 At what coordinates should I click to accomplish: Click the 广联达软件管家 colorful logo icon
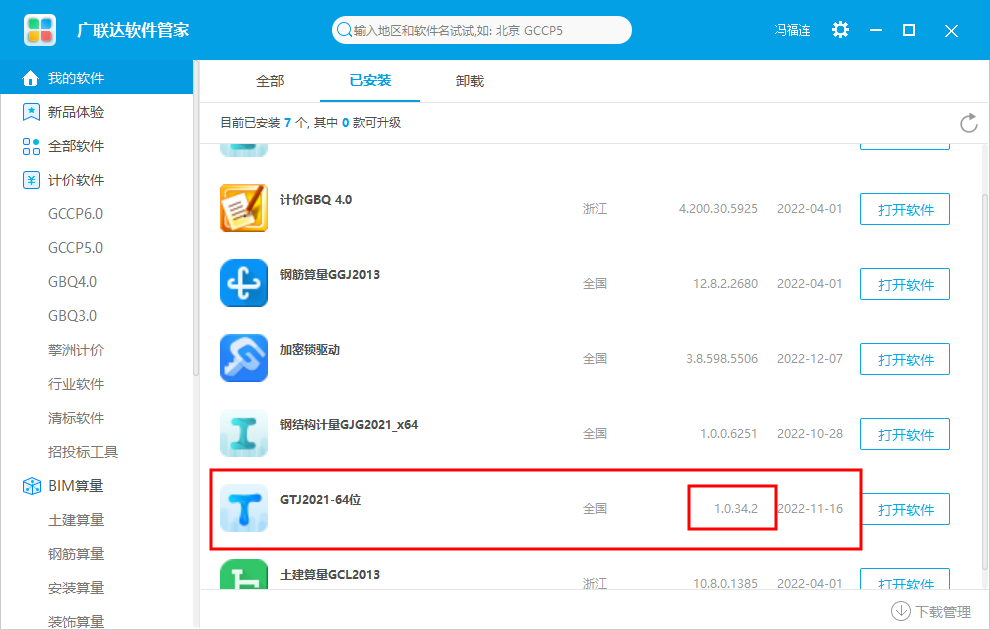point(40,30)
